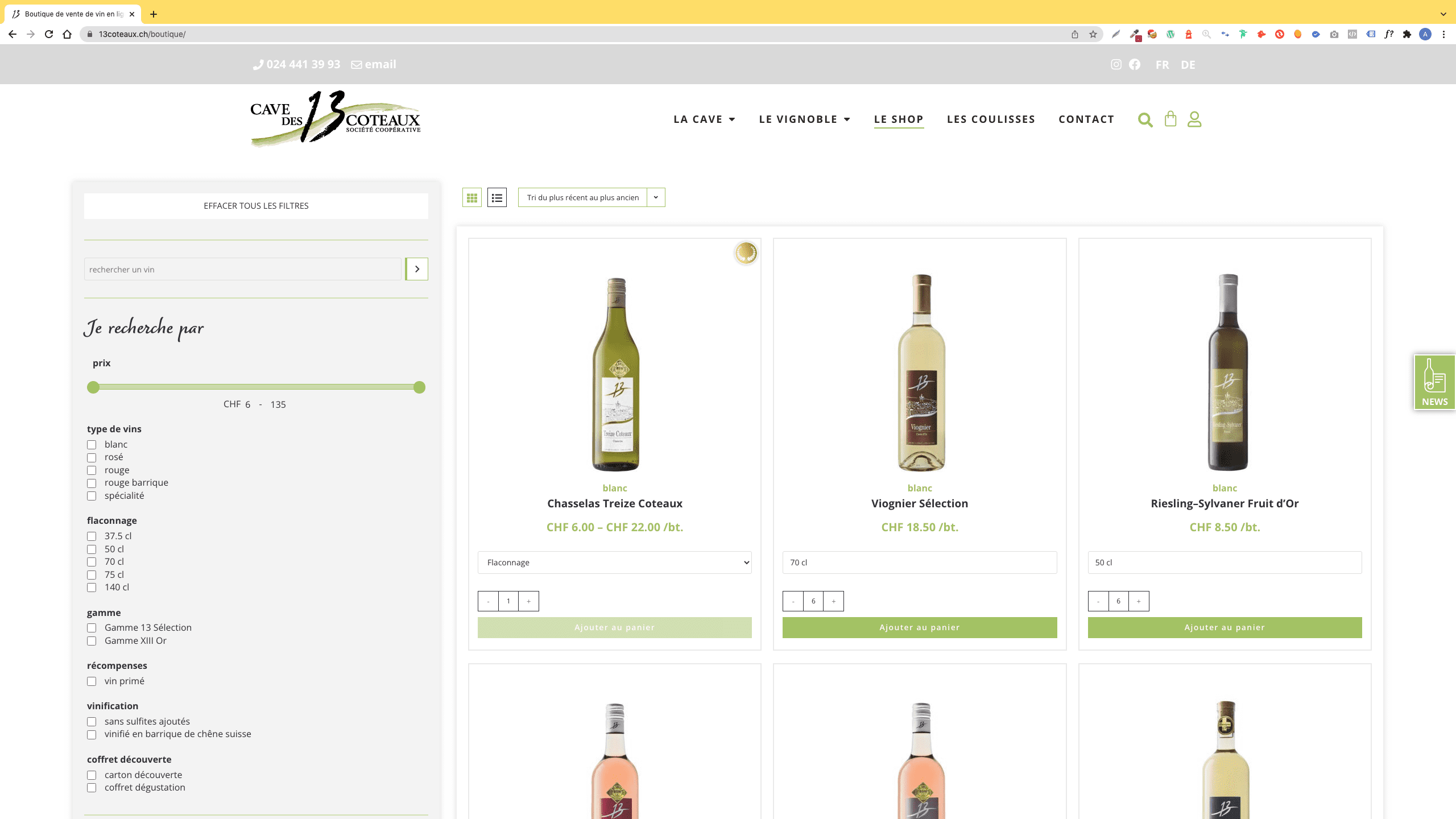This screenshot has height=819, width=1456.
Task: Click EFFACER TOUS LES FILTRES button
Action: 256,206
